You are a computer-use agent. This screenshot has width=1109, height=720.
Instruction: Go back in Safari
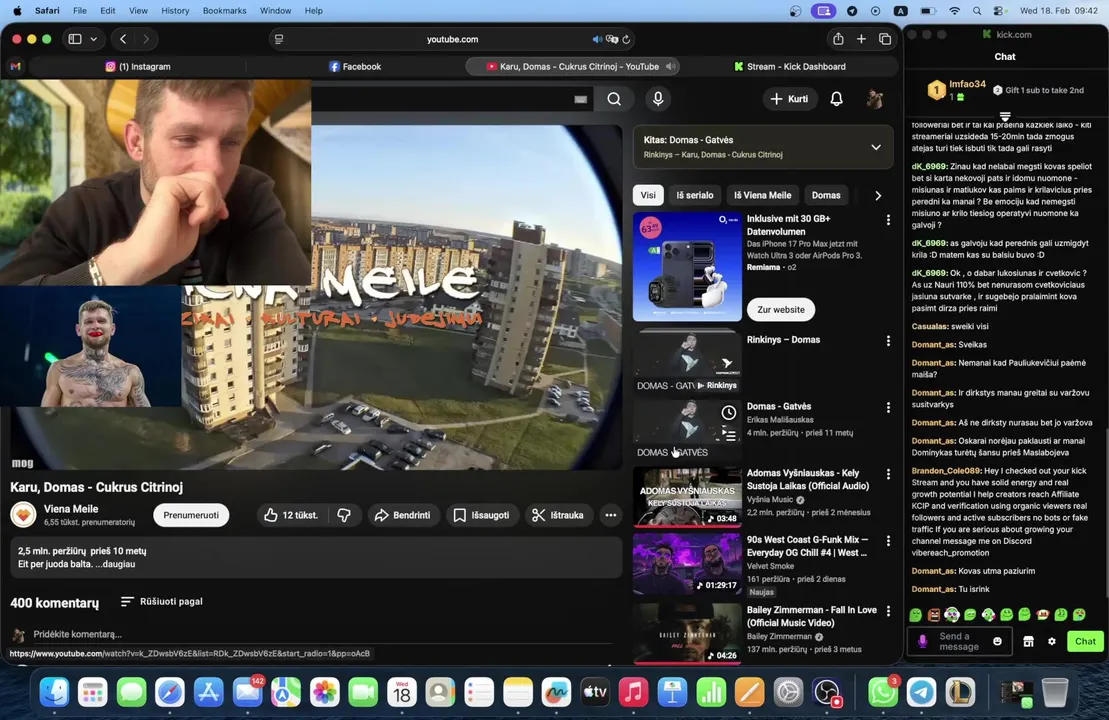click(123, 39)
